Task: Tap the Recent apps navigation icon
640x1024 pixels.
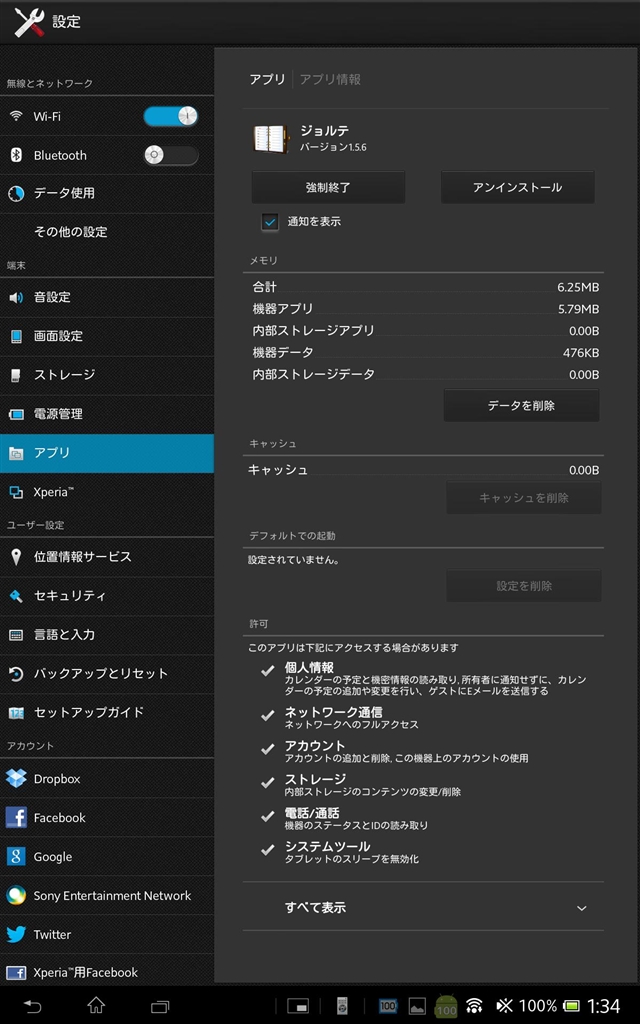Action: (x=160, y=1006)
